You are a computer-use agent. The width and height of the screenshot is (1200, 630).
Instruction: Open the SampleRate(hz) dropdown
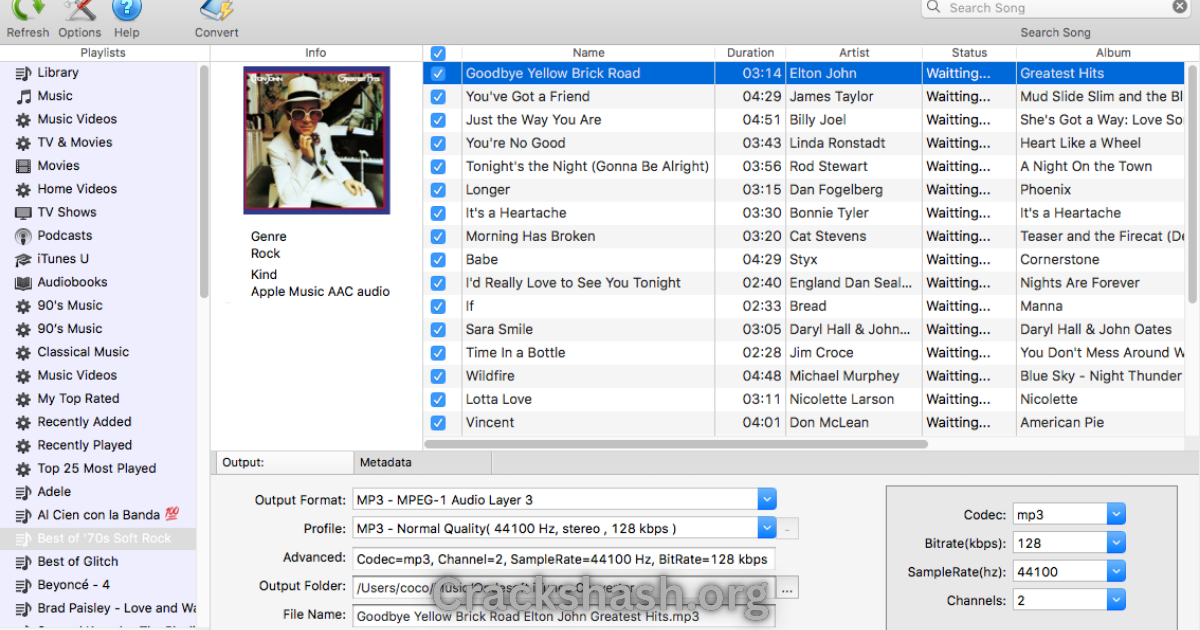[x=1116, y=572]
